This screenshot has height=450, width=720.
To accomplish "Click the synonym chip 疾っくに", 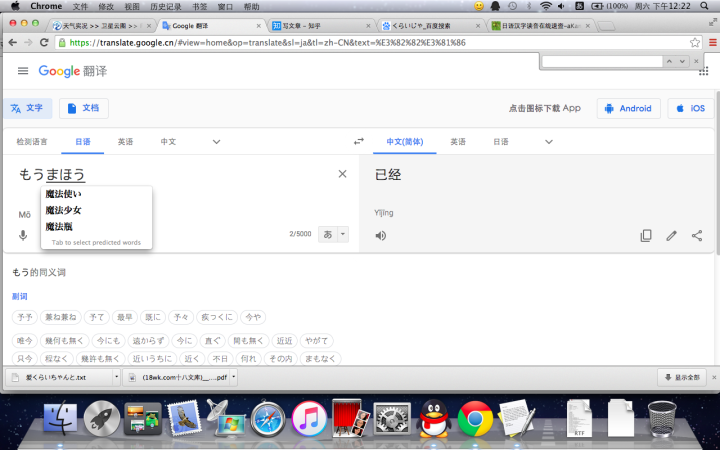I will pos(217,317).
